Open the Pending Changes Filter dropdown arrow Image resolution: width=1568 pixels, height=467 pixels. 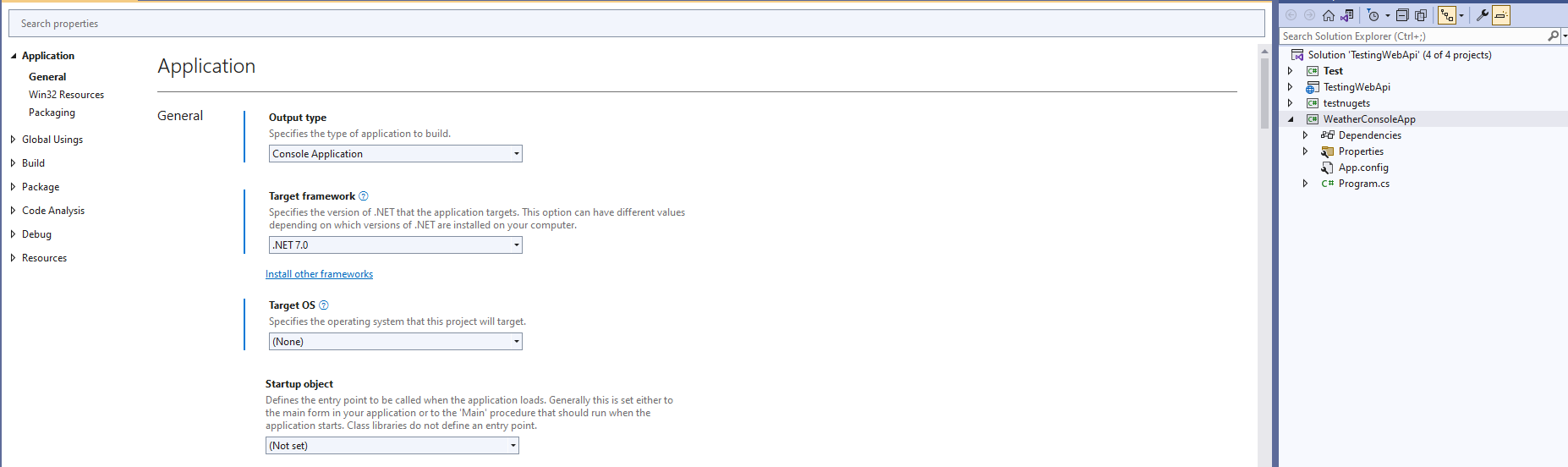tap(1387, 15)
